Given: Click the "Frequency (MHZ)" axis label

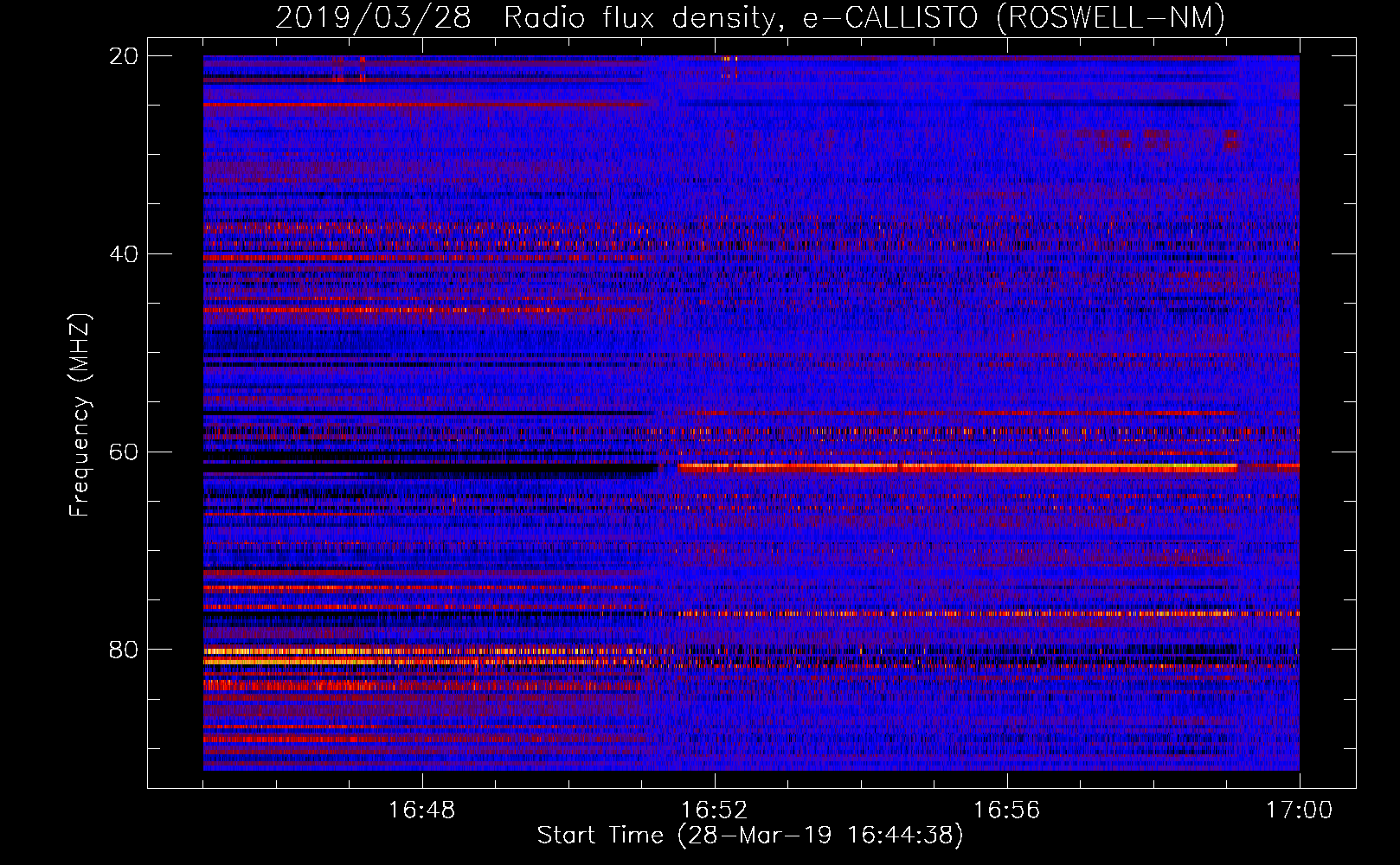Looking at the screenshot, I should pyautogui.click(x=80, y=414).
